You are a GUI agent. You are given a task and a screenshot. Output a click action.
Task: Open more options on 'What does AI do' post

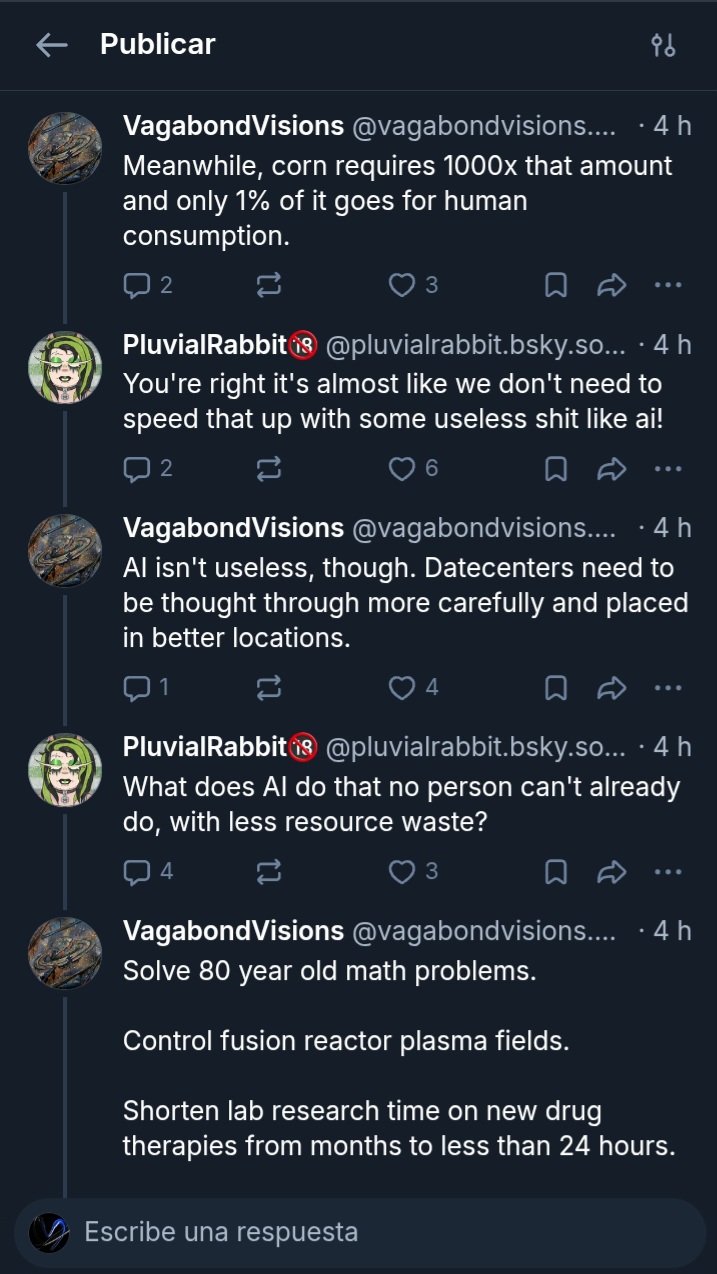click(x=667, y=871)
